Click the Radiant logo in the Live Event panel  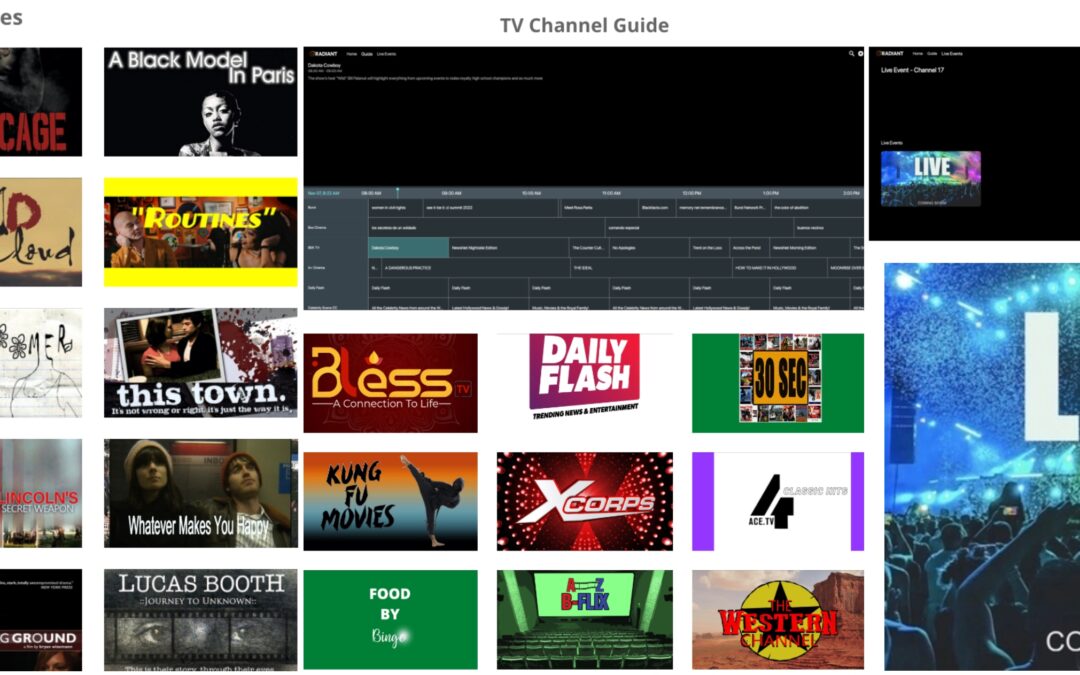[x=890, y=53]
